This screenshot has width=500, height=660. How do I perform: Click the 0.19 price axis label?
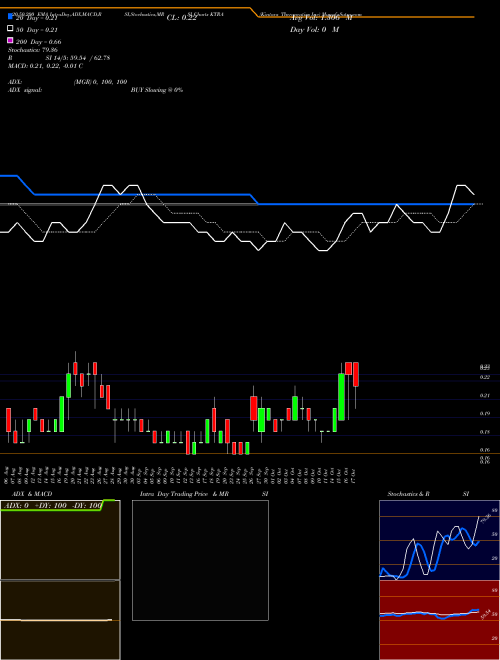coord(485,414)
